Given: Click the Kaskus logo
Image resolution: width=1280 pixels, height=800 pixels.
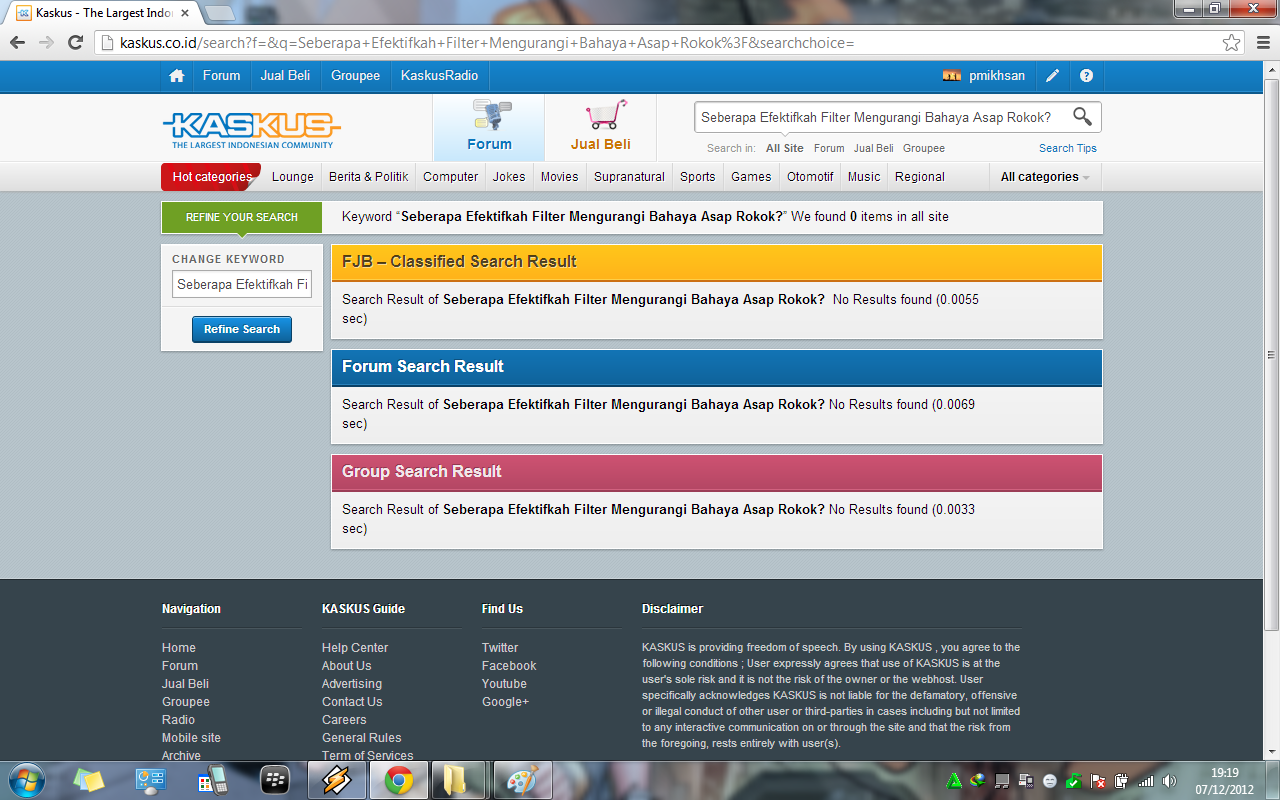Looking at the screenshot, I should pos(251,129).
